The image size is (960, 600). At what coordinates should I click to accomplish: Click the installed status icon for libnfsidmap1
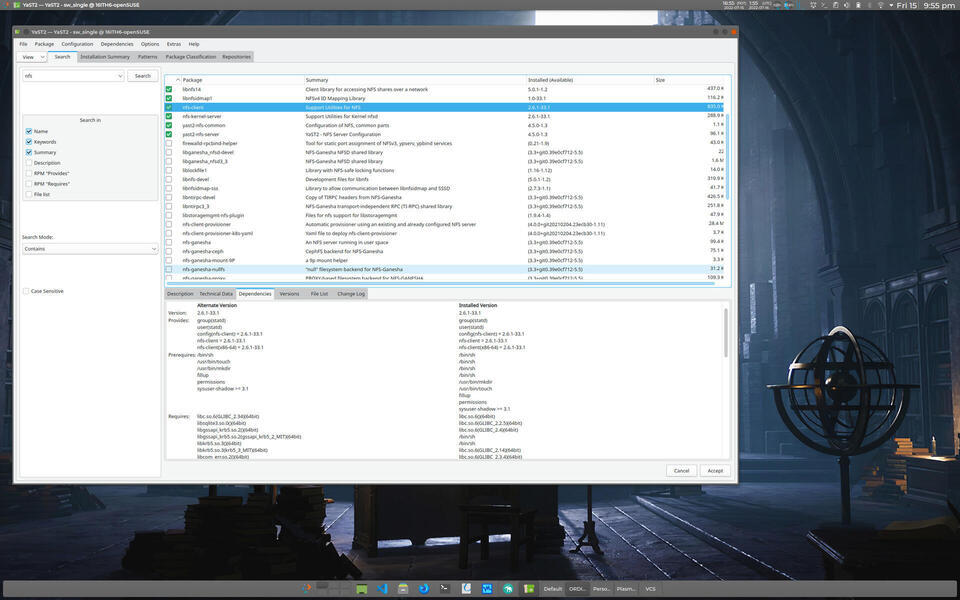(x=169, y=98)
